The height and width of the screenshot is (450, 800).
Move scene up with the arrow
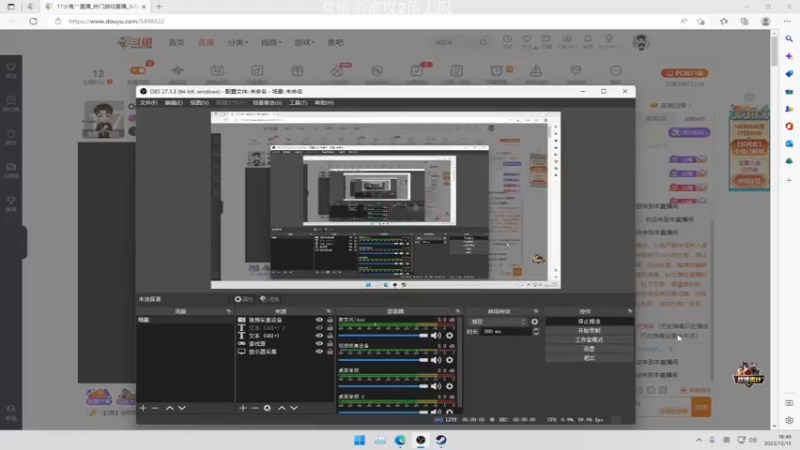click(169, 408)
